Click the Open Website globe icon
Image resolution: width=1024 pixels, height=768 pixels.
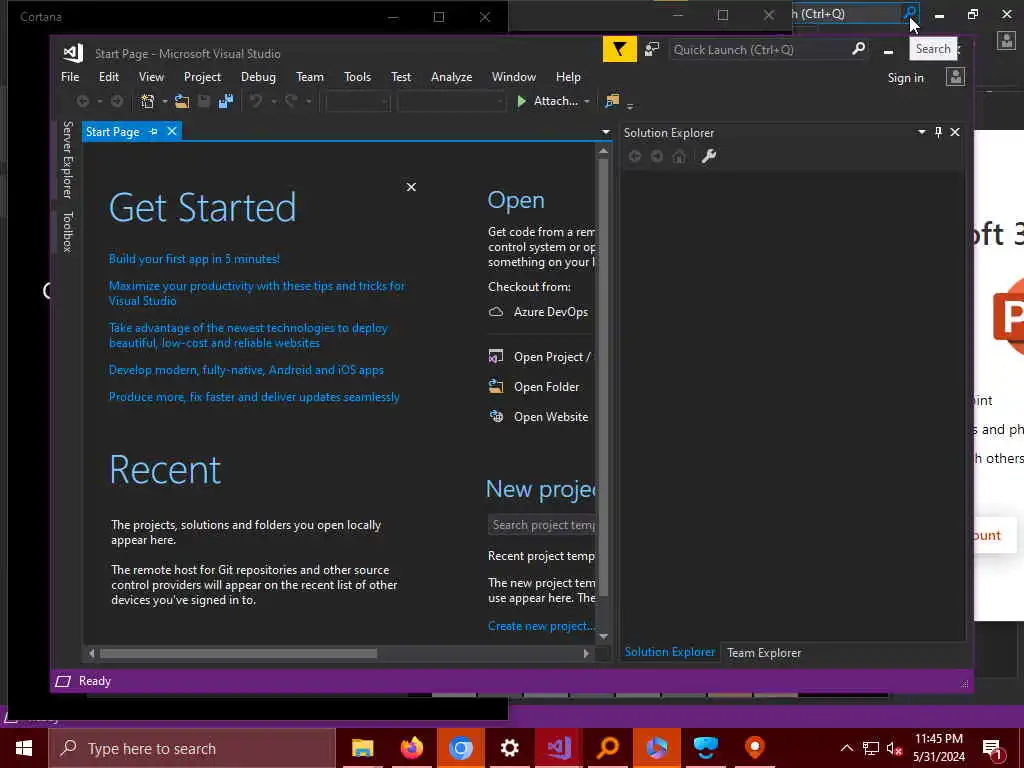tap(496, 417)
